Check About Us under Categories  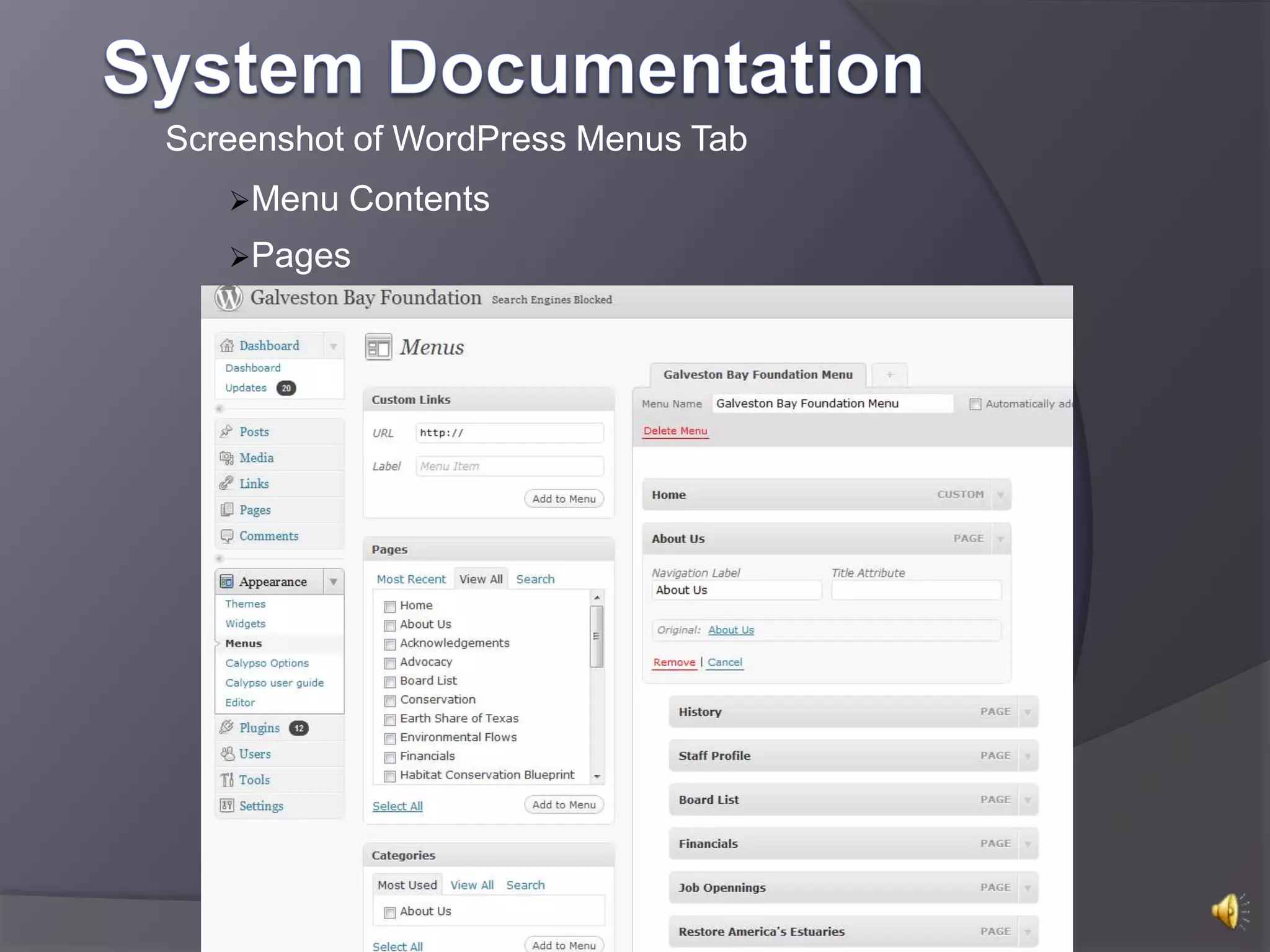pyautogui.click(x=390, y=912)
